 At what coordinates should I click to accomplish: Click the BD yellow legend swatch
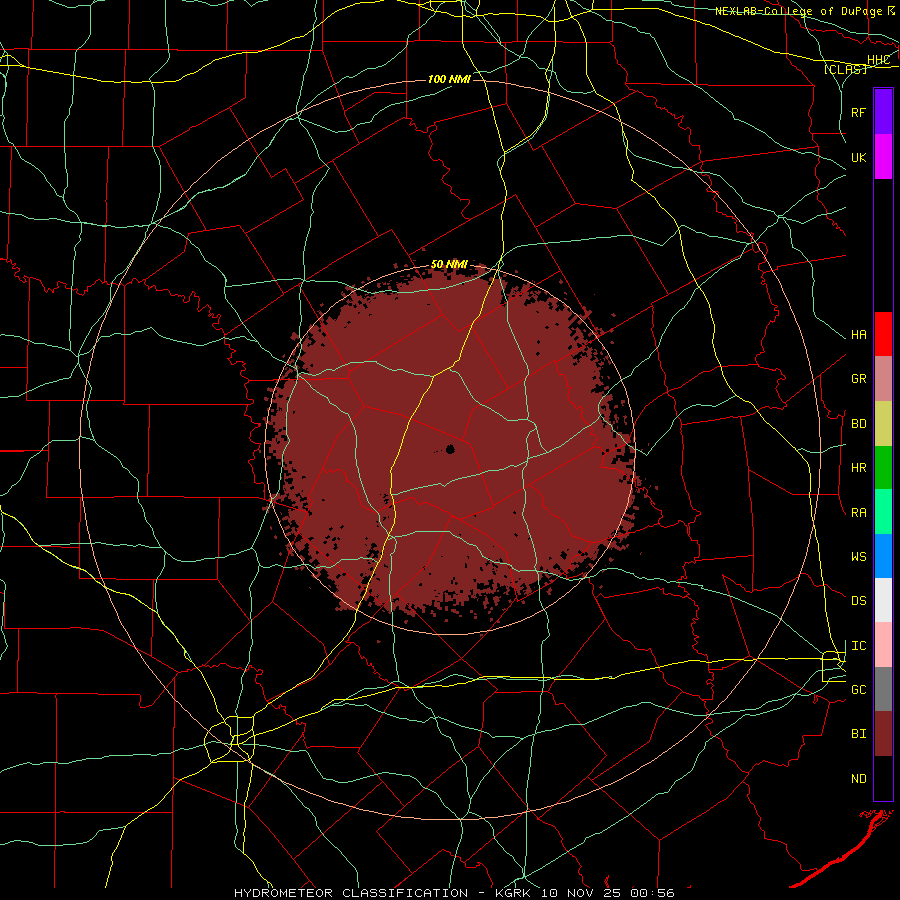point(883,423)
